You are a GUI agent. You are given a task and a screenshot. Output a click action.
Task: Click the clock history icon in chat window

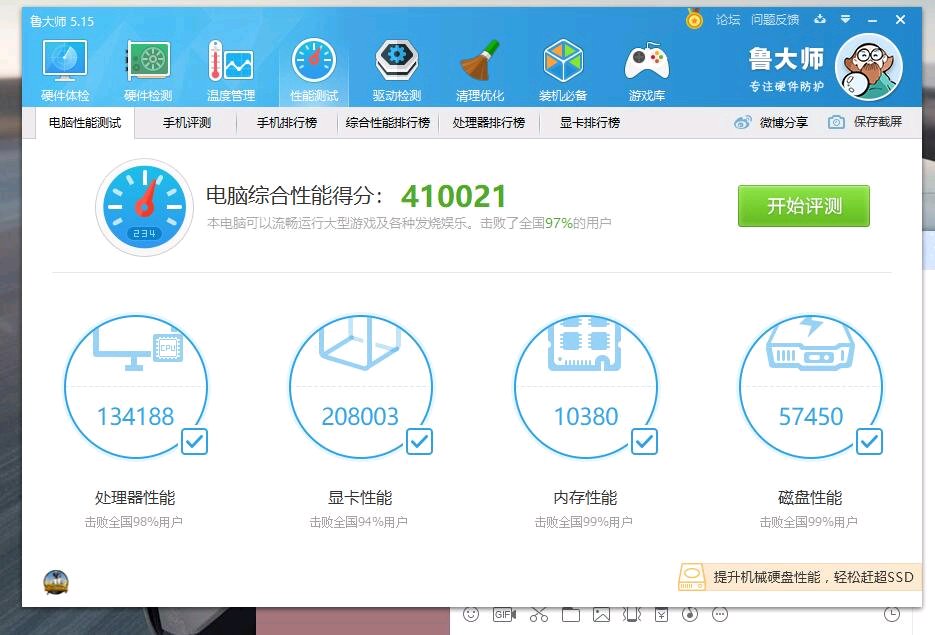coord(891,614)
